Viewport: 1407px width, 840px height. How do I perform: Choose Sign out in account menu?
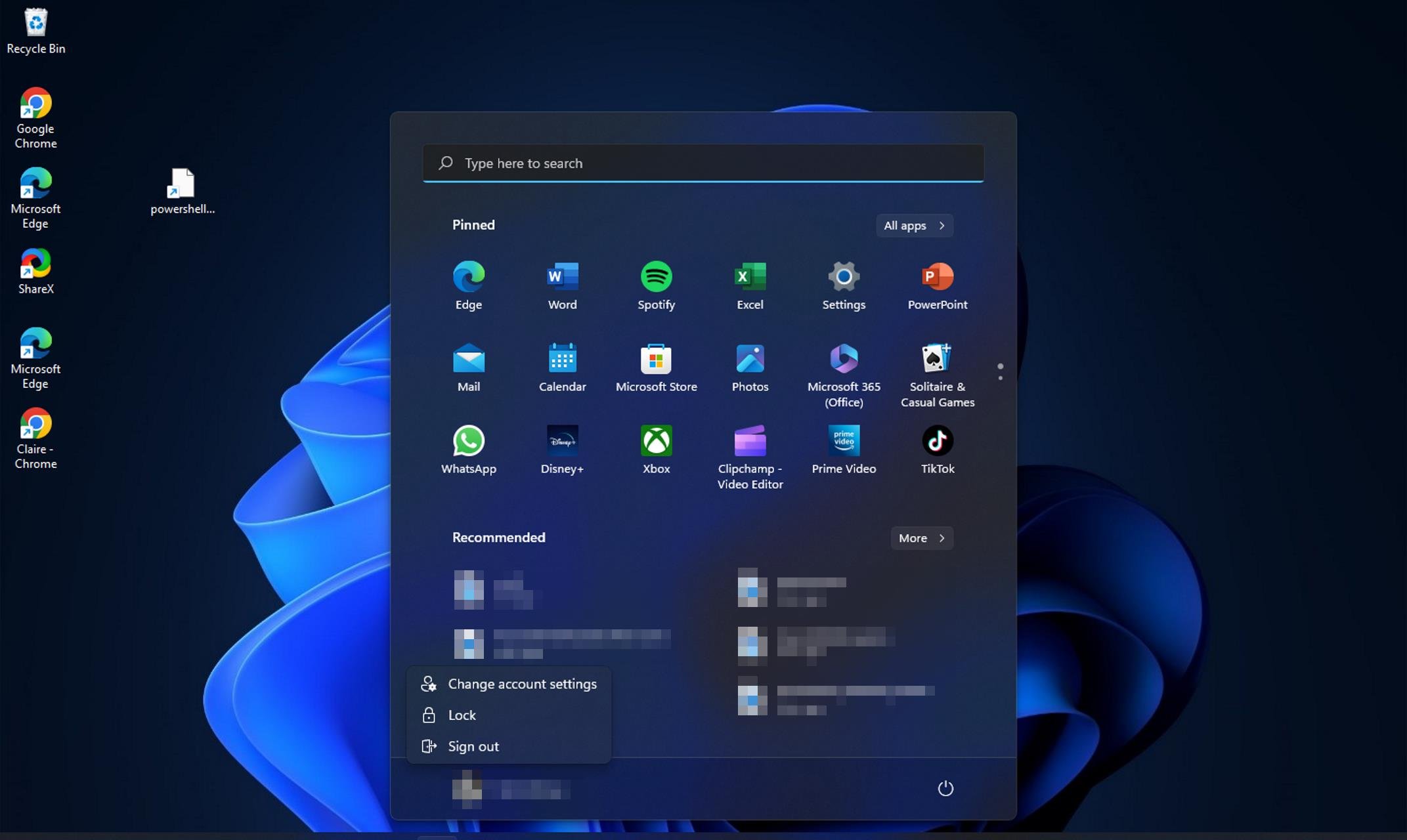coord(509,746)
